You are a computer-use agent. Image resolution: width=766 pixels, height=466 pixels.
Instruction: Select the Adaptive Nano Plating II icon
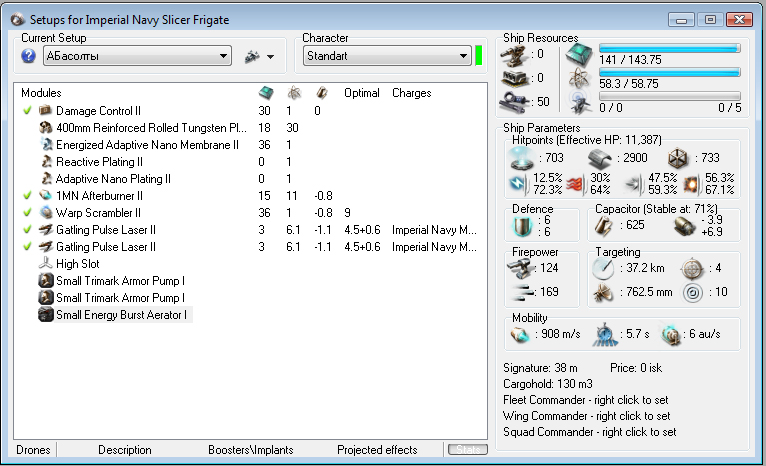[x=46, y=179]
